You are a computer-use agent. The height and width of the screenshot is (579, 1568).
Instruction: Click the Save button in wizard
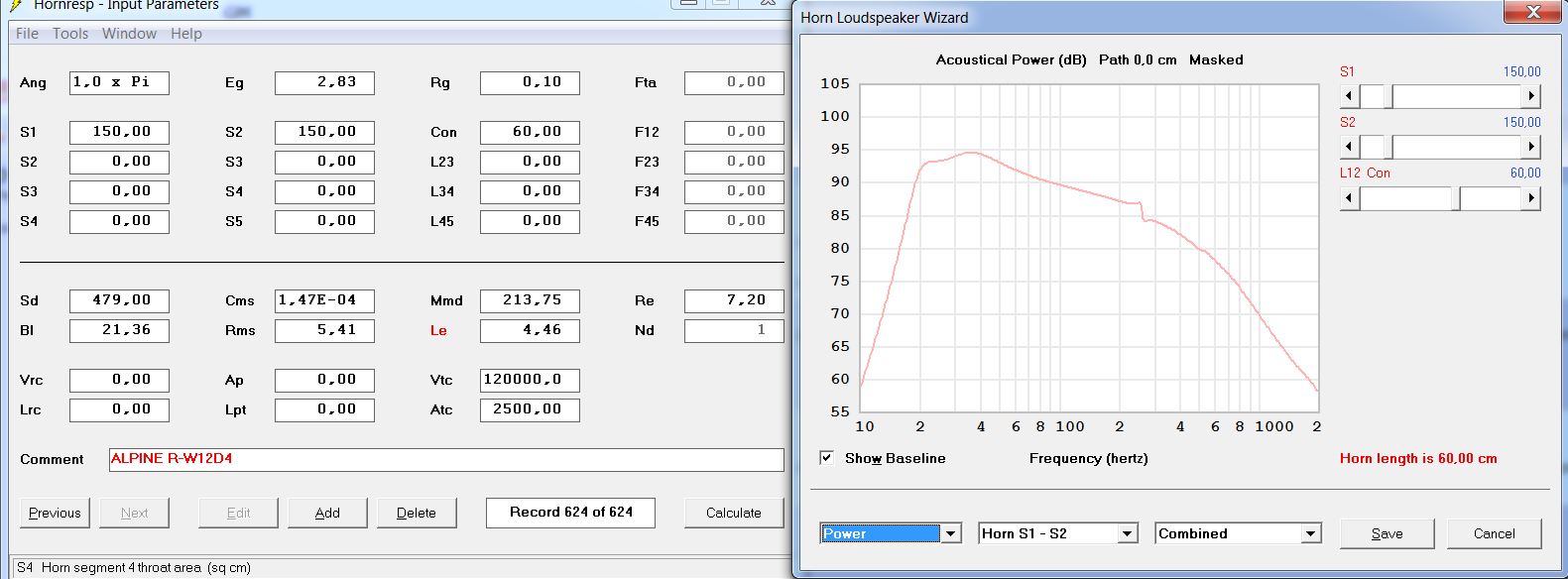coord(1387,533)
